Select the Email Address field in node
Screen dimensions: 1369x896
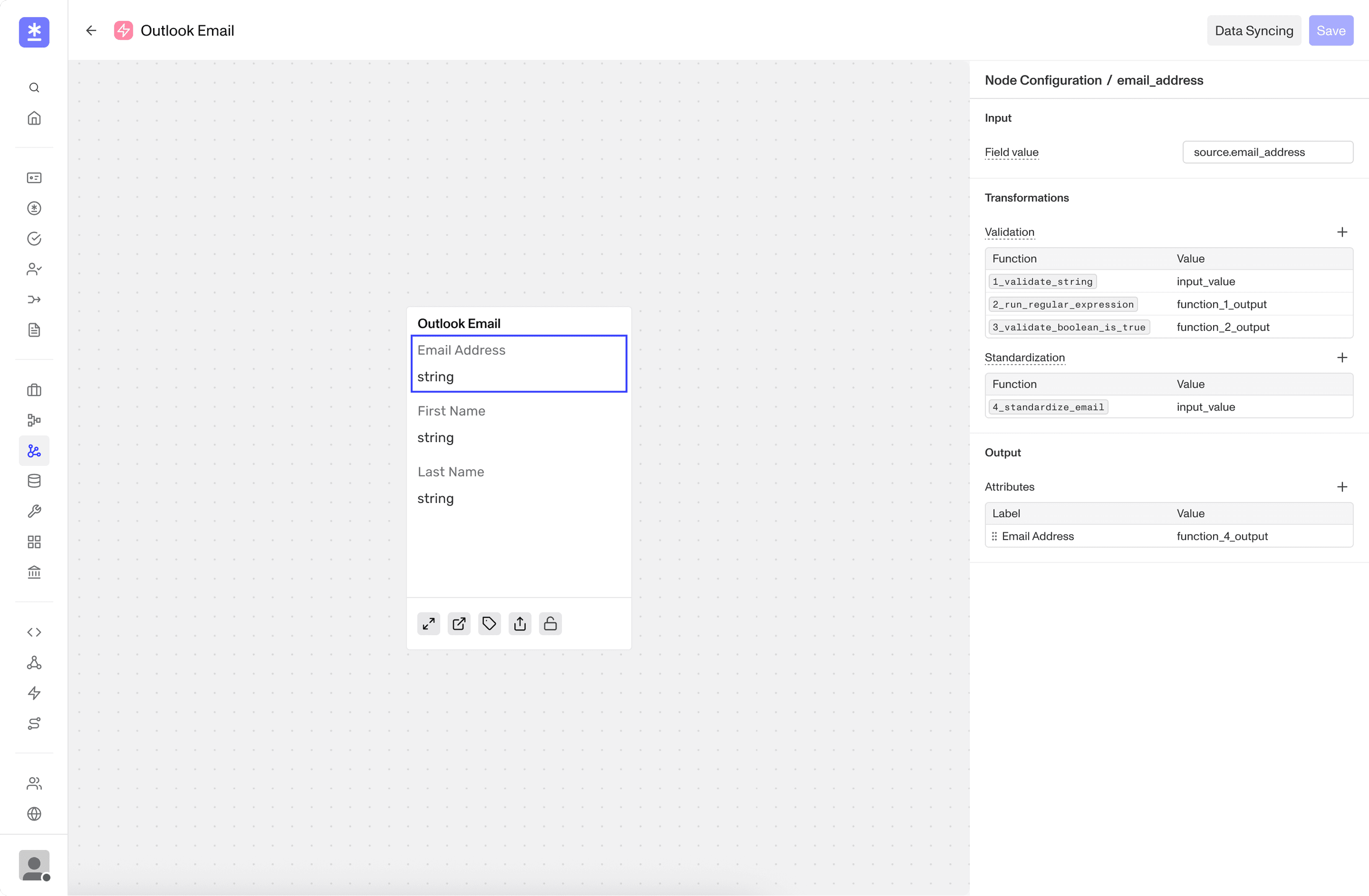(x=519, y=364)
